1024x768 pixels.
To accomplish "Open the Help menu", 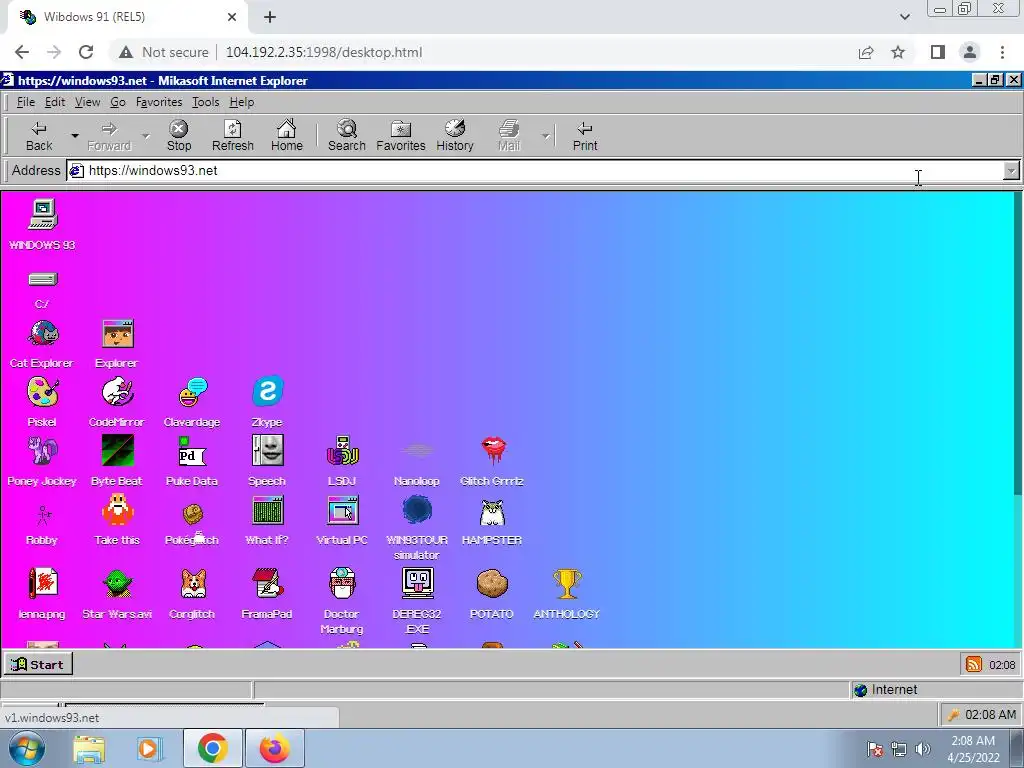I will (242, 103).
